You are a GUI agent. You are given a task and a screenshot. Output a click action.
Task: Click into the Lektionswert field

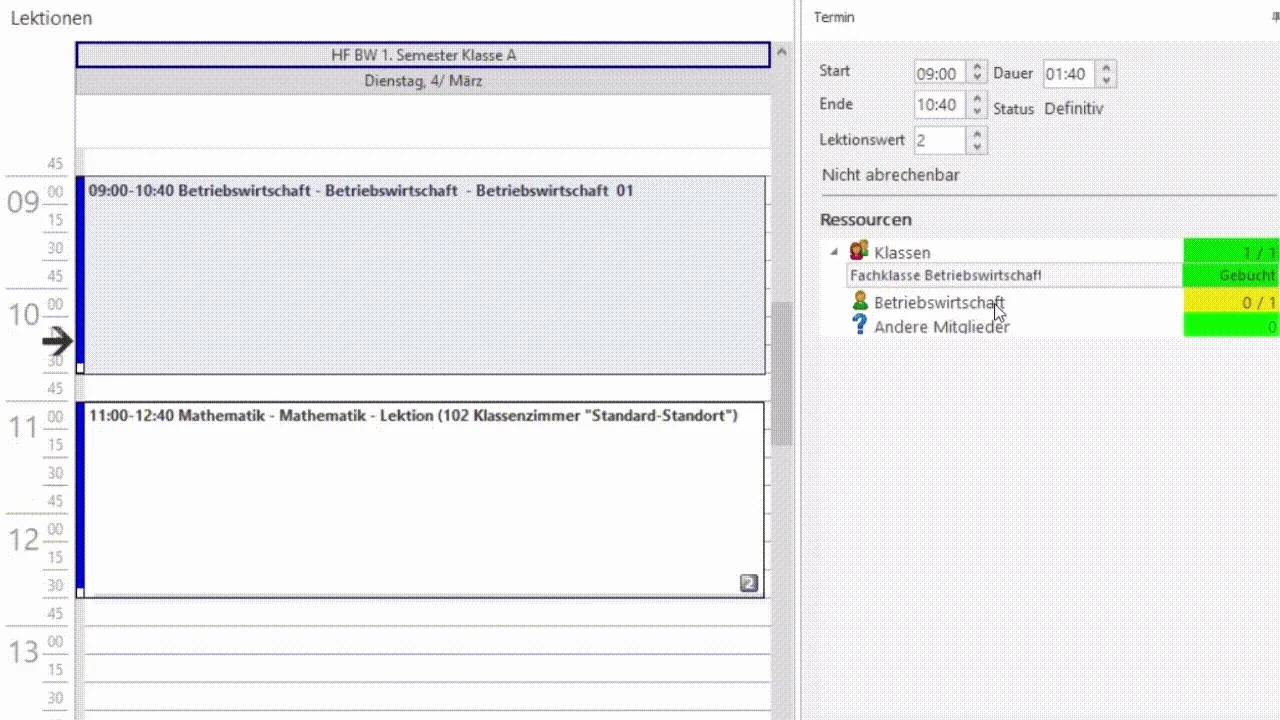[x=938, y=141]
